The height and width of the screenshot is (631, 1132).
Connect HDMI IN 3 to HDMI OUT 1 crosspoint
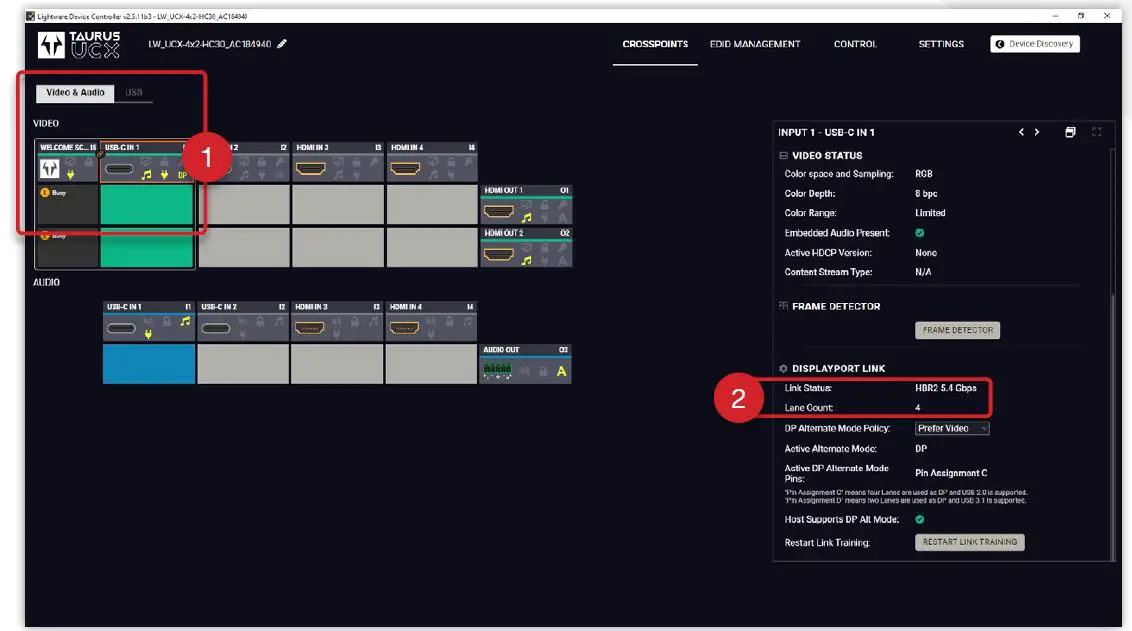coord(338,204)
